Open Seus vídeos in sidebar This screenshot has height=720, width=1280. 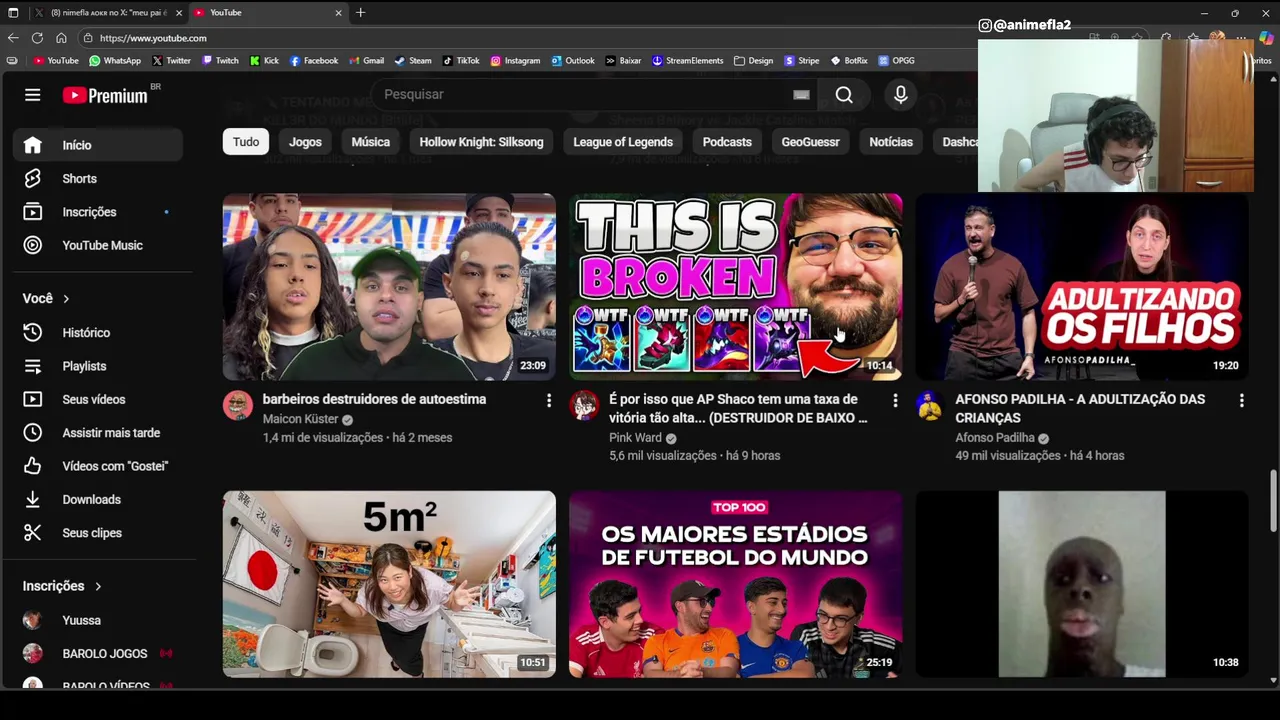(98, 399)
